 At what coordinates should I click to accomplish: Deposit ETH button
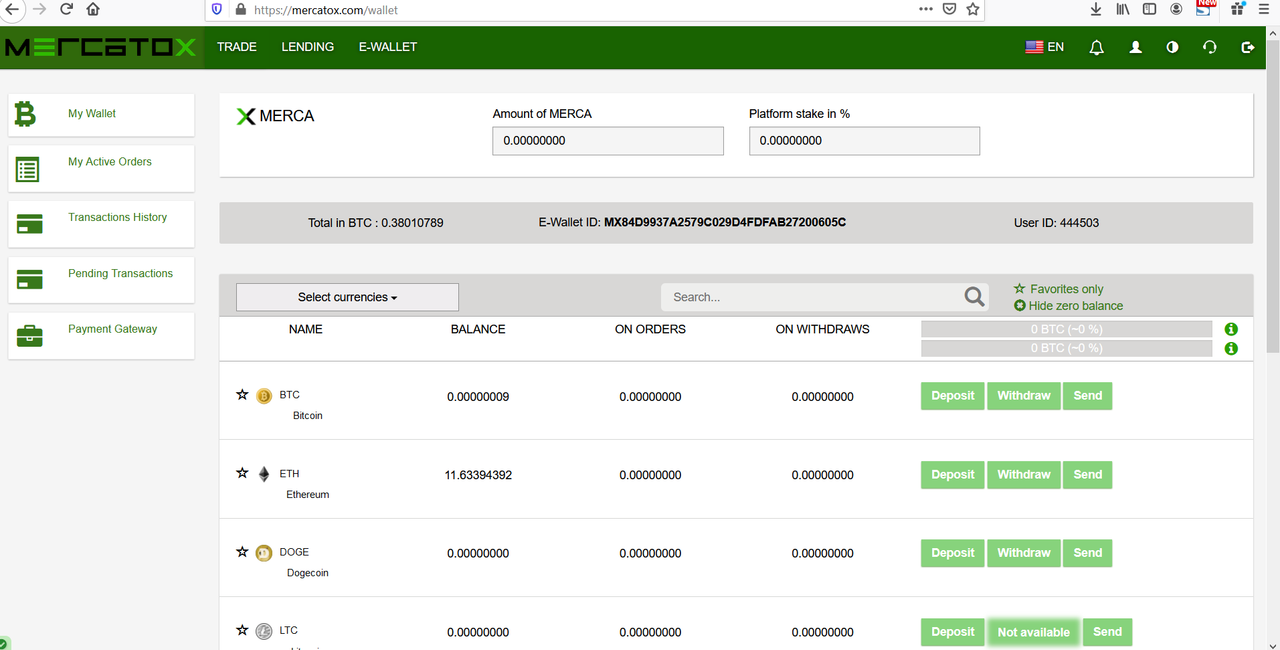click(x=953, y=475)
